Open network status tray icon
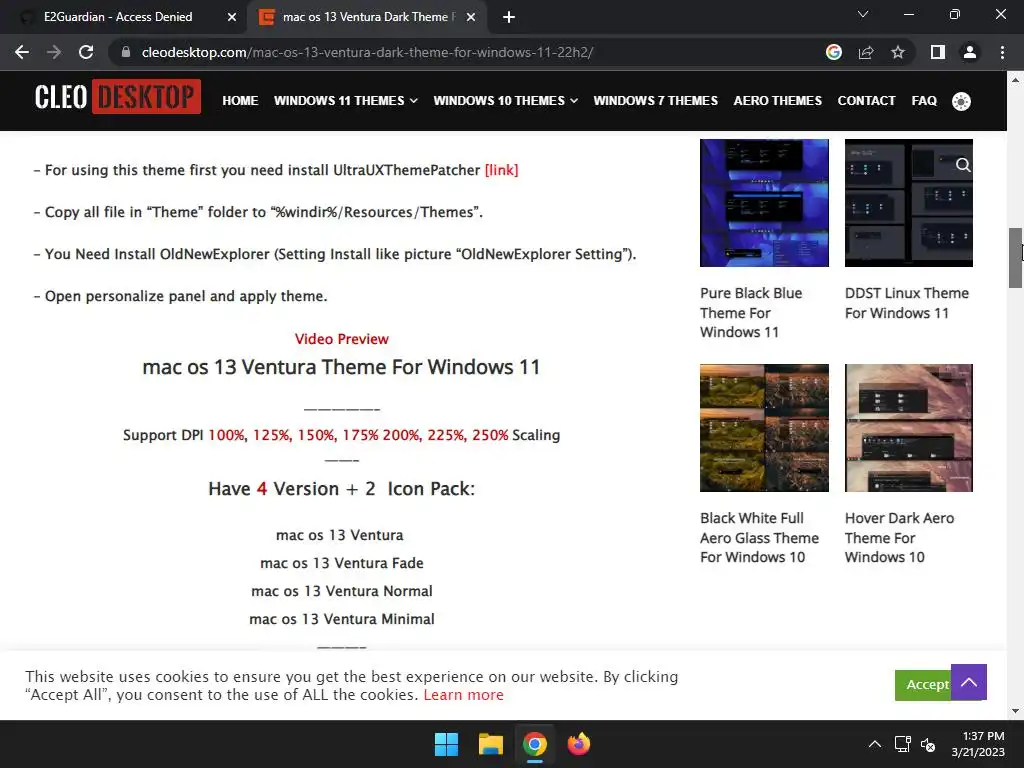The height and width of the screenshot is (768, 1024). (903, 744)
